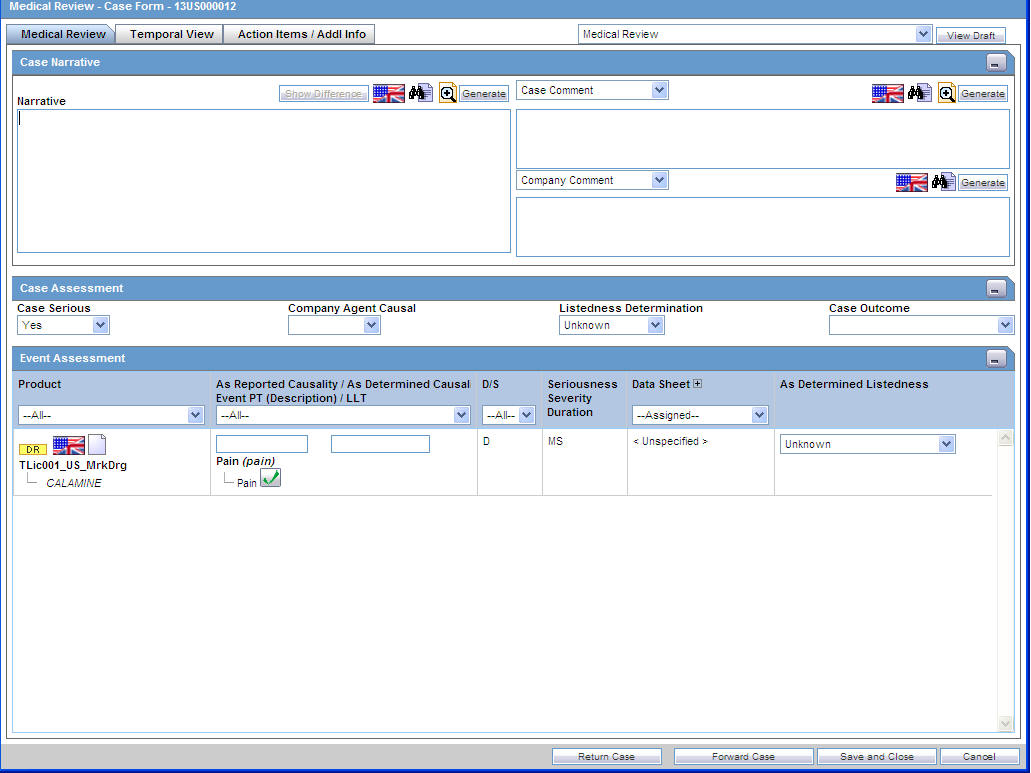Click the Narrative language flag icon

[x=389, y=93]
